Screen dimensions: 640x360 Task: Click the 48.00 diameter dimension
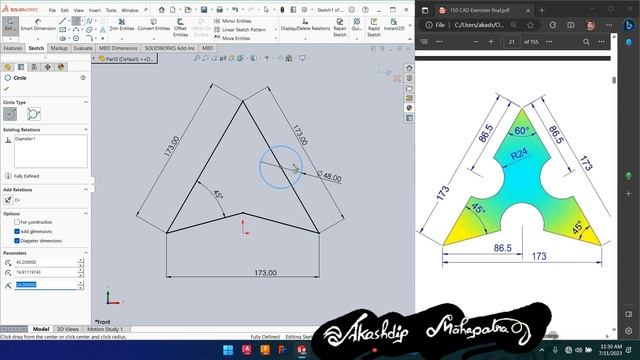(x=330, y=177)
